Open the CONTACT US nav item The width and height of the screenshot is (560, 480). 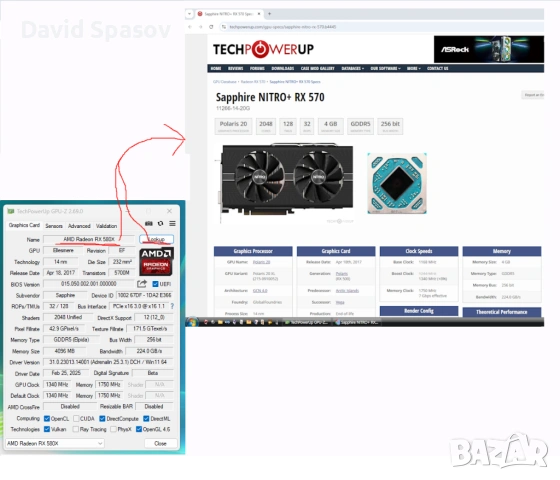438,68
